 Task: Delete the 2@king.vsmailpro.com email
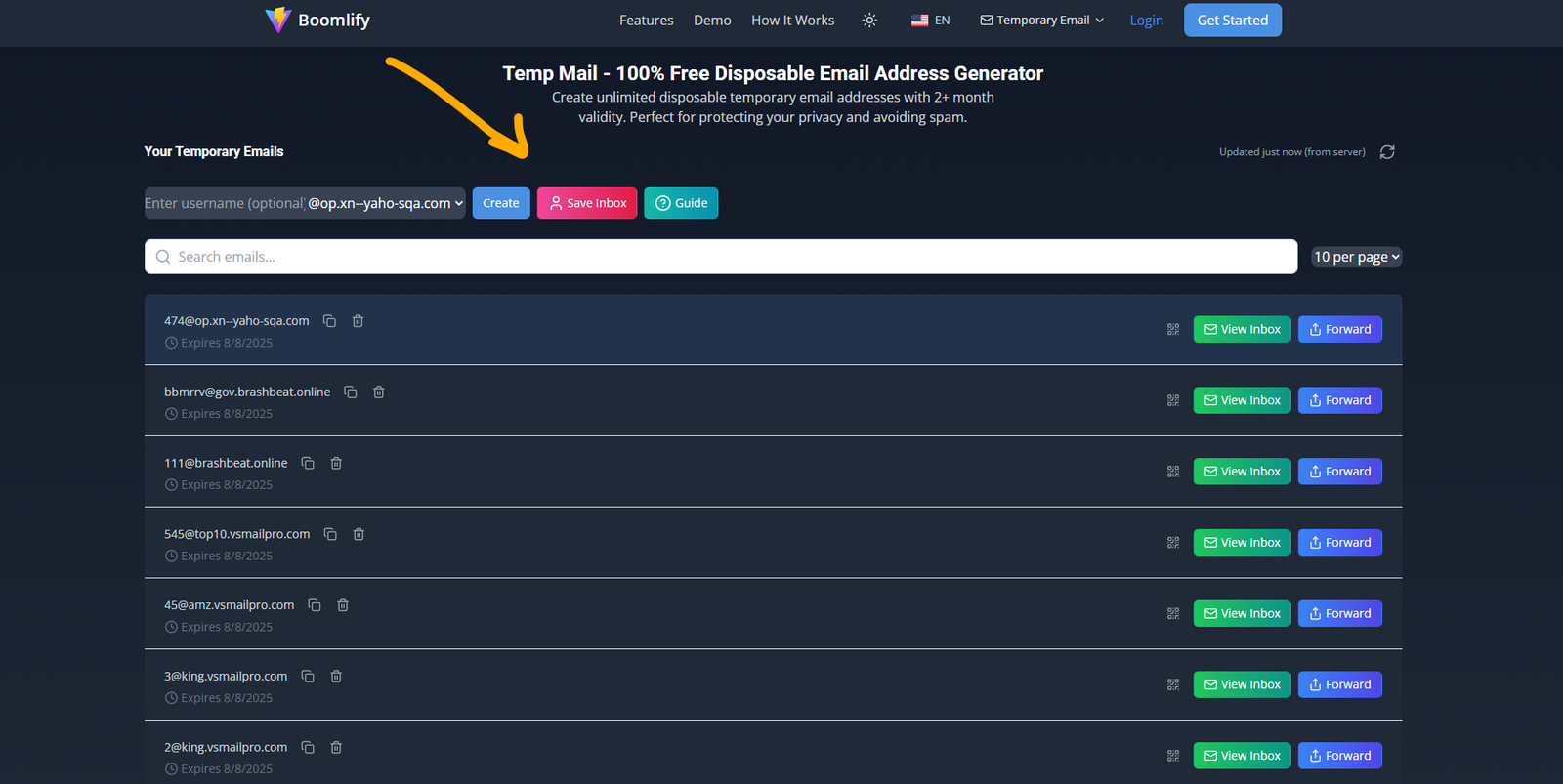pyautogui.click(x=336, y=748)
